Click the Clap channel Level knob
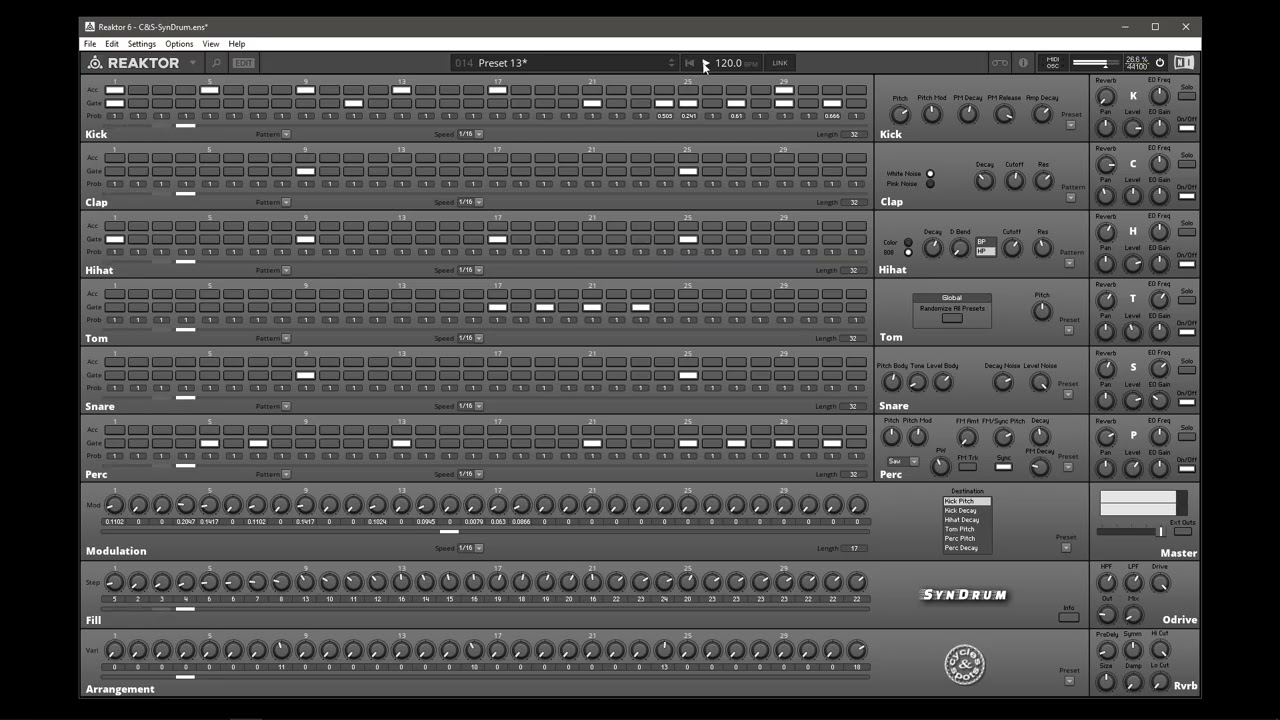This screenshot has height=720, width=1280. [x=1133, y=196]
